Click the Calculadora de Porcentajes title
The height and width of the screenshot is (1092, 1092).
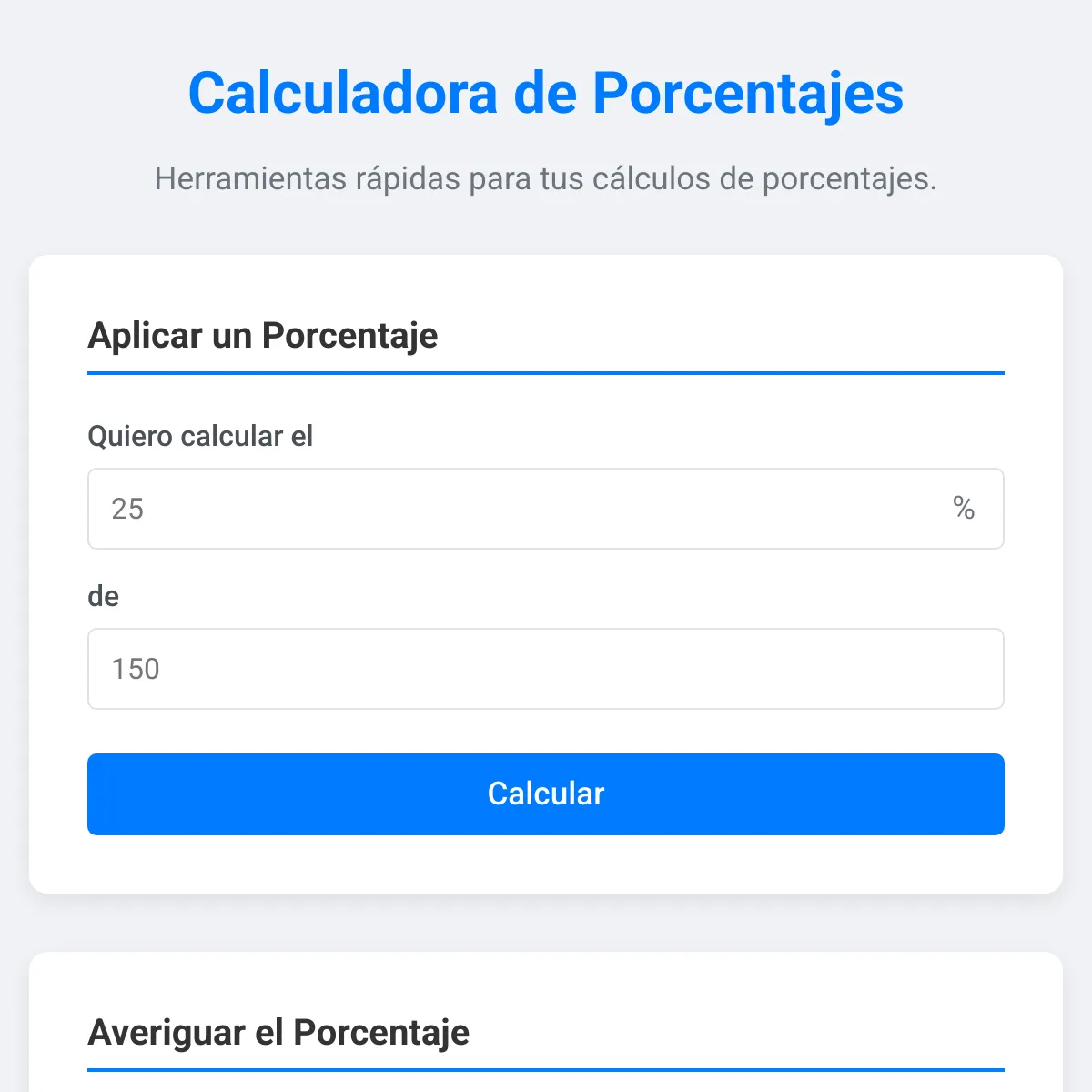(545, 92)
